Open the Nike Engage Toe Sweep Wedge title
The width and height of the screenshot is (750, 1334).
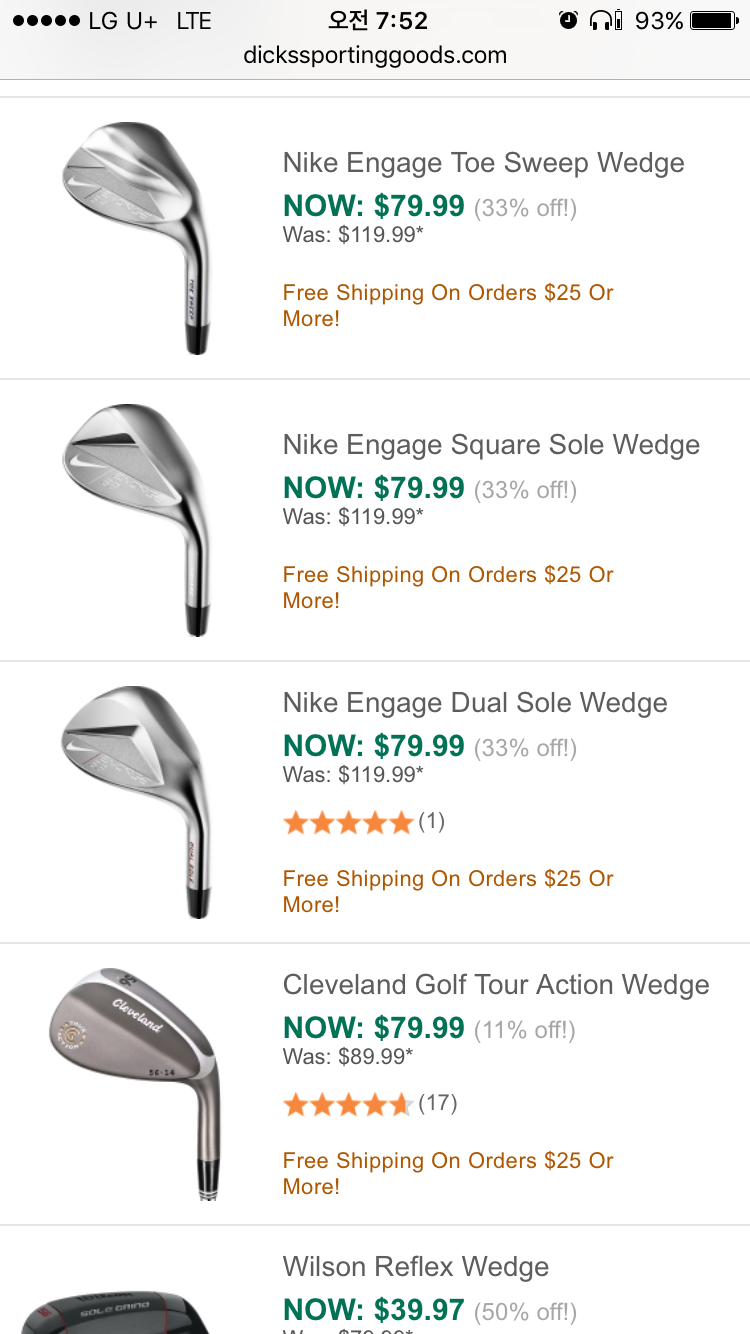(x=484, y=163)
